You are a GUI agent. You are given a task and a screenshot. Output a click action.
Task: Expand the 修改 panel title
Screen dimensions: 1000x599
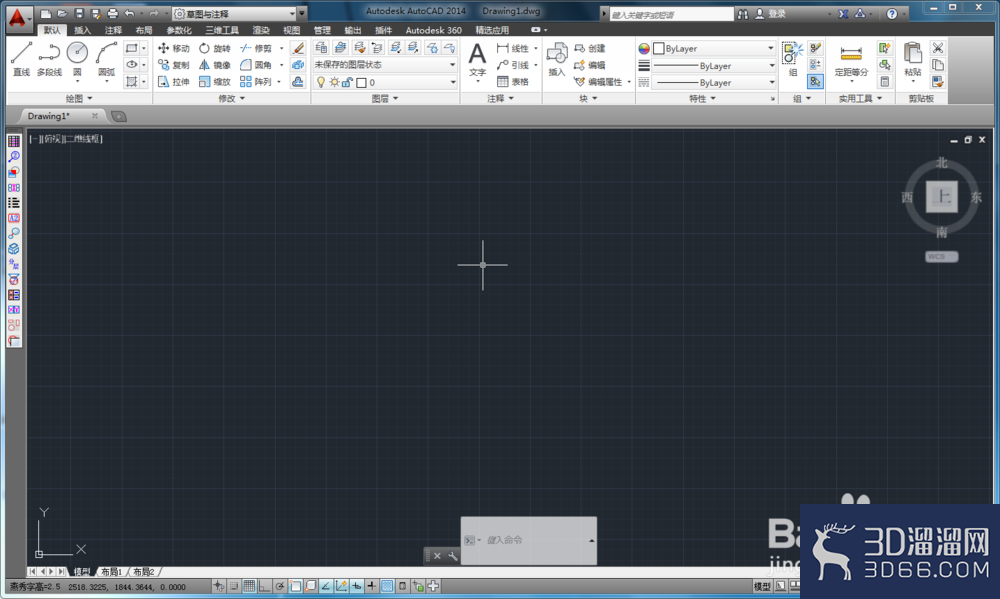232,98
